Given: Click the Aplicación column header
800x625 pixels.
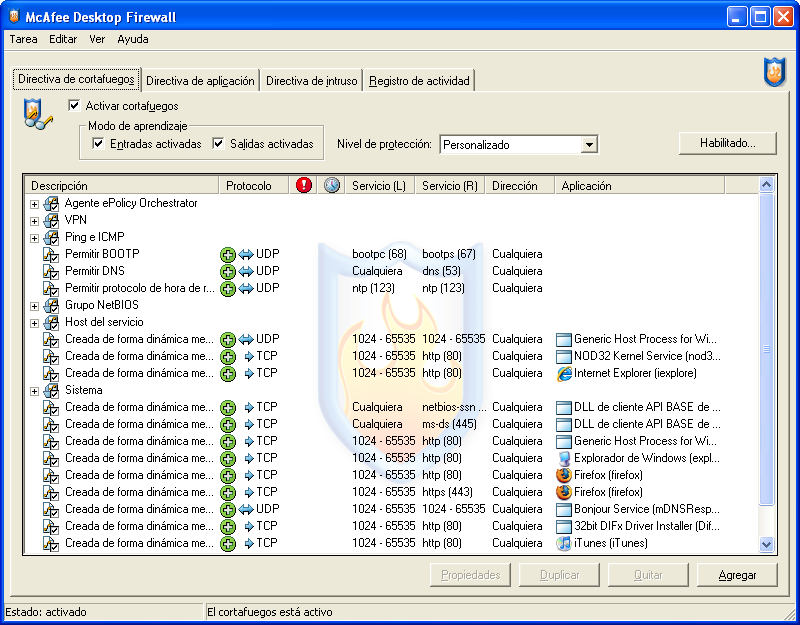Looking at the screenshot, I should (x=640, y=185).
